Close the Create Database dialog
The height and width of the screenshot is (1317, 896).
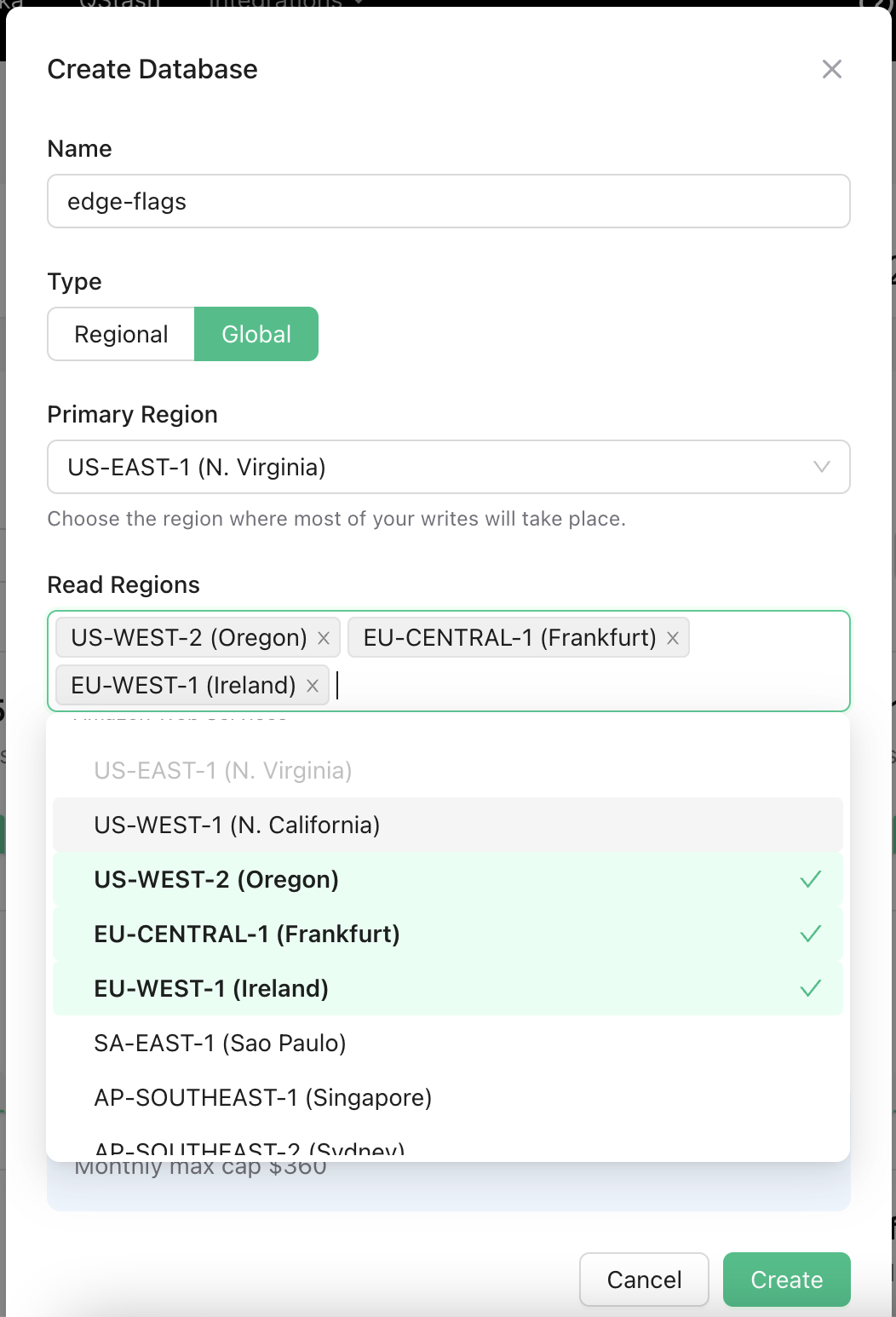(x=831, y=69)
